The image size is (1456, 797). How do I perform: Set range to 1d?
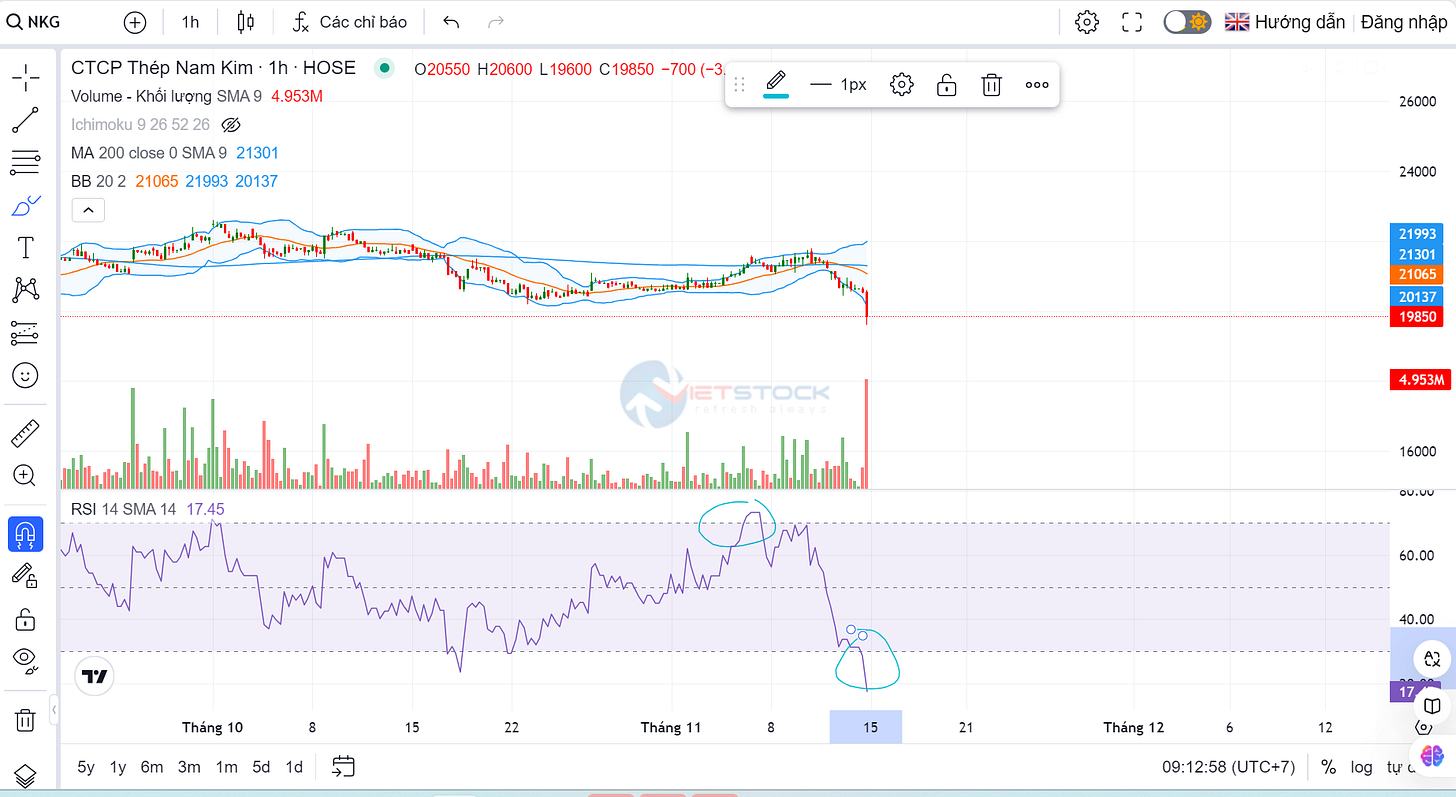point(294,767)
